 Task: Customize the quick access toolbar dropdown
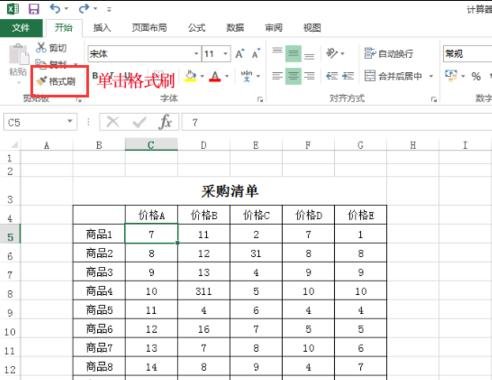(x=109, y=9)
